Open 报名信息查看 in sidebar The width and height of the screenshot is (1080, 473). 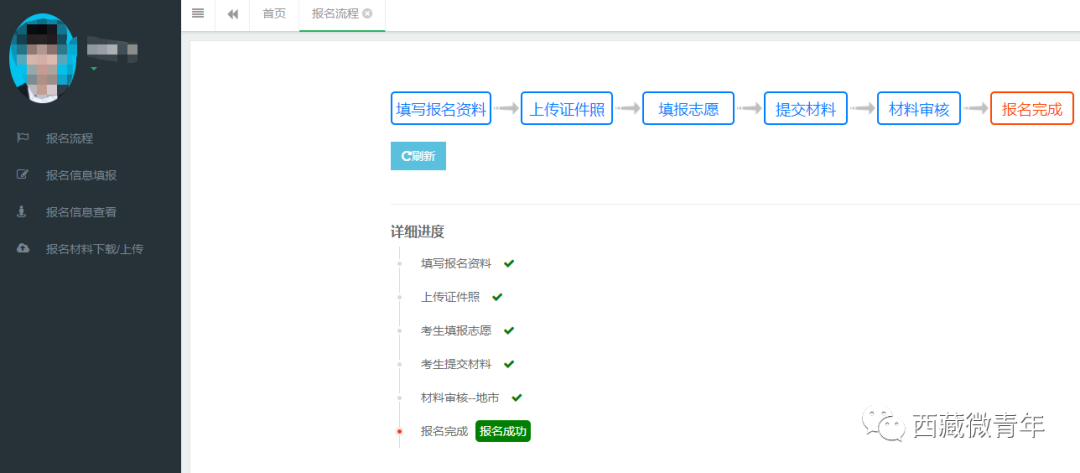pos(81,212)
